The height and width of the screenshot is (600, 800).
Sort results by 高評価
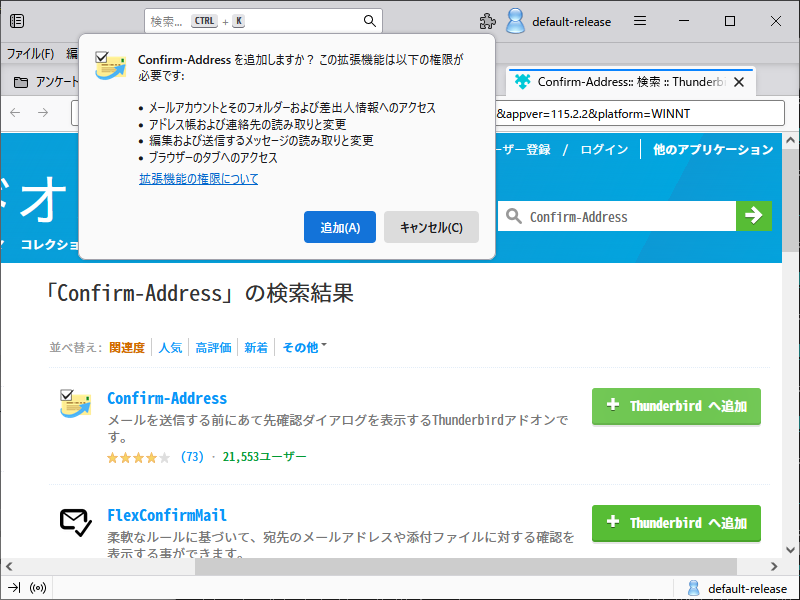point(213,348)
